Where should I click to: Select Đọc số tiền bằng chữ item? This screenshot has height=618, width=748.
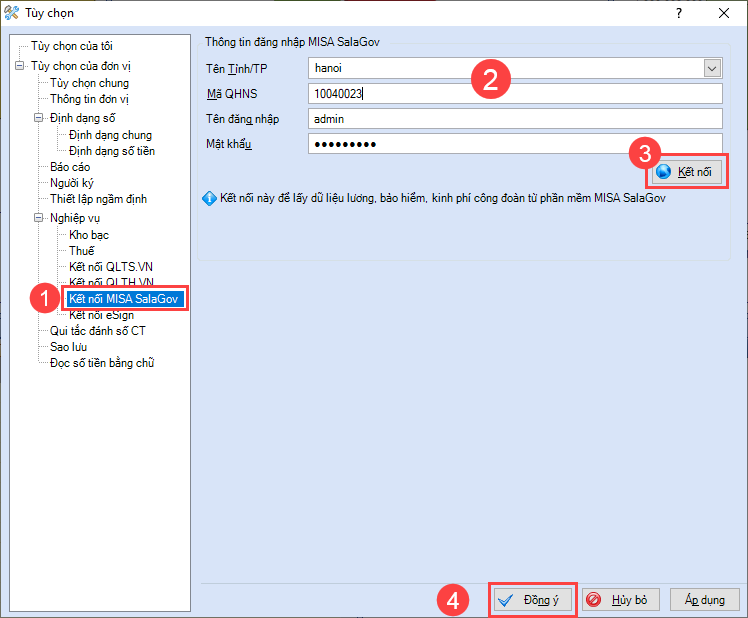coord(102,363)
